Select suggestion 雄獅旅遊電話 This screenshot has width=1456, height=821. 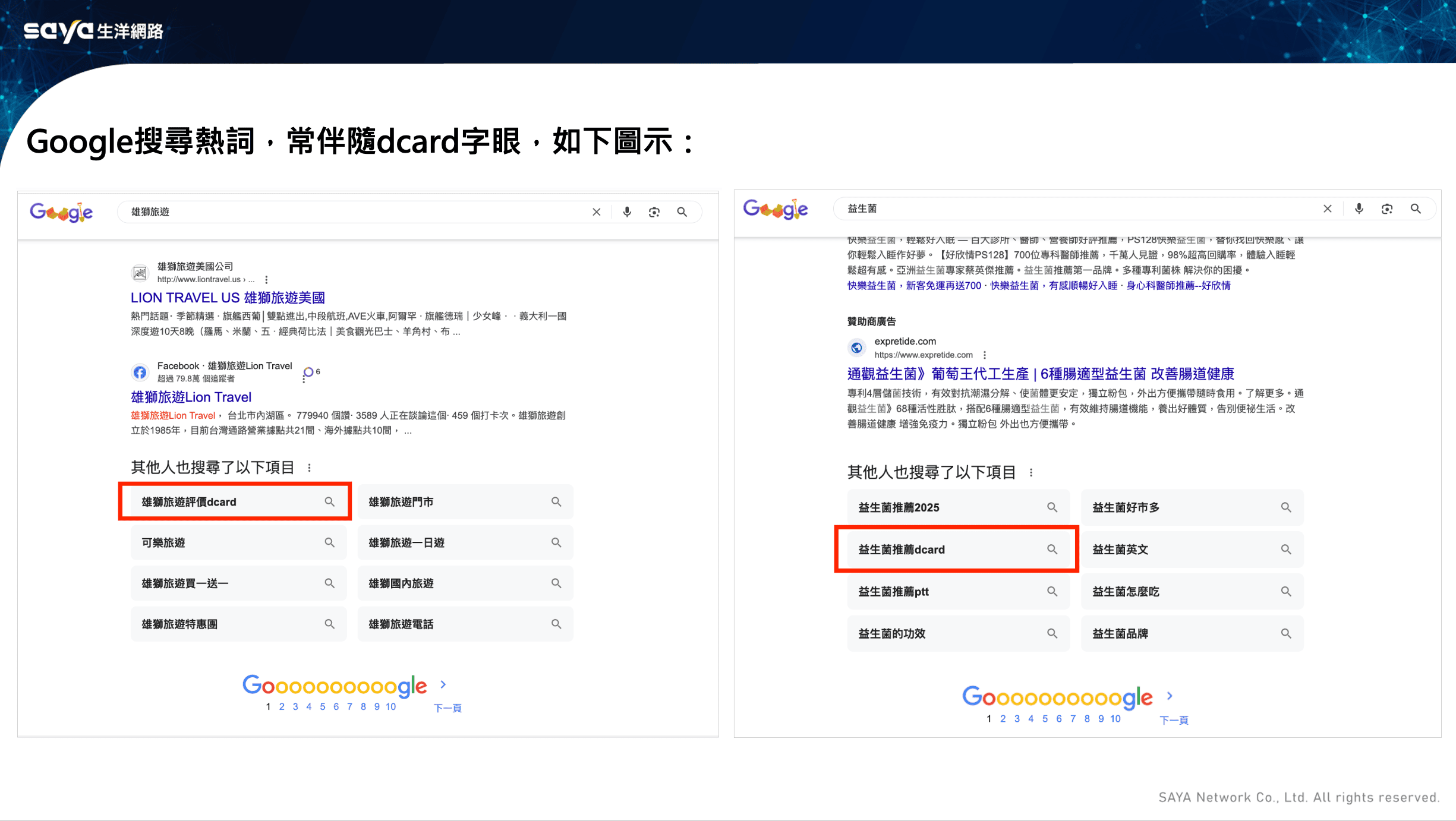tap(465, 624)
